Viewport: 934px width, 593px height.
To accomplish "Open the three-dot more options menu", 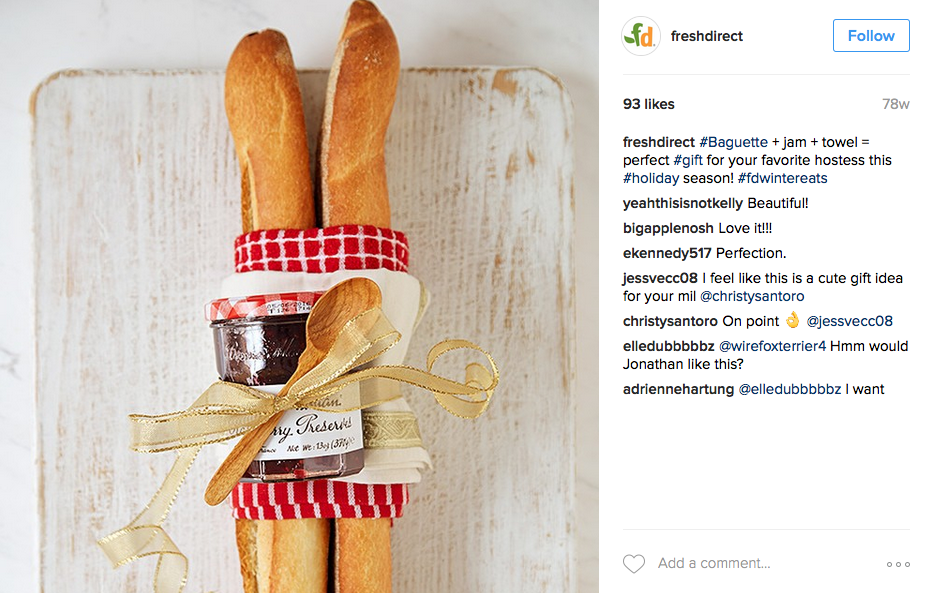I will coord(898,564).
